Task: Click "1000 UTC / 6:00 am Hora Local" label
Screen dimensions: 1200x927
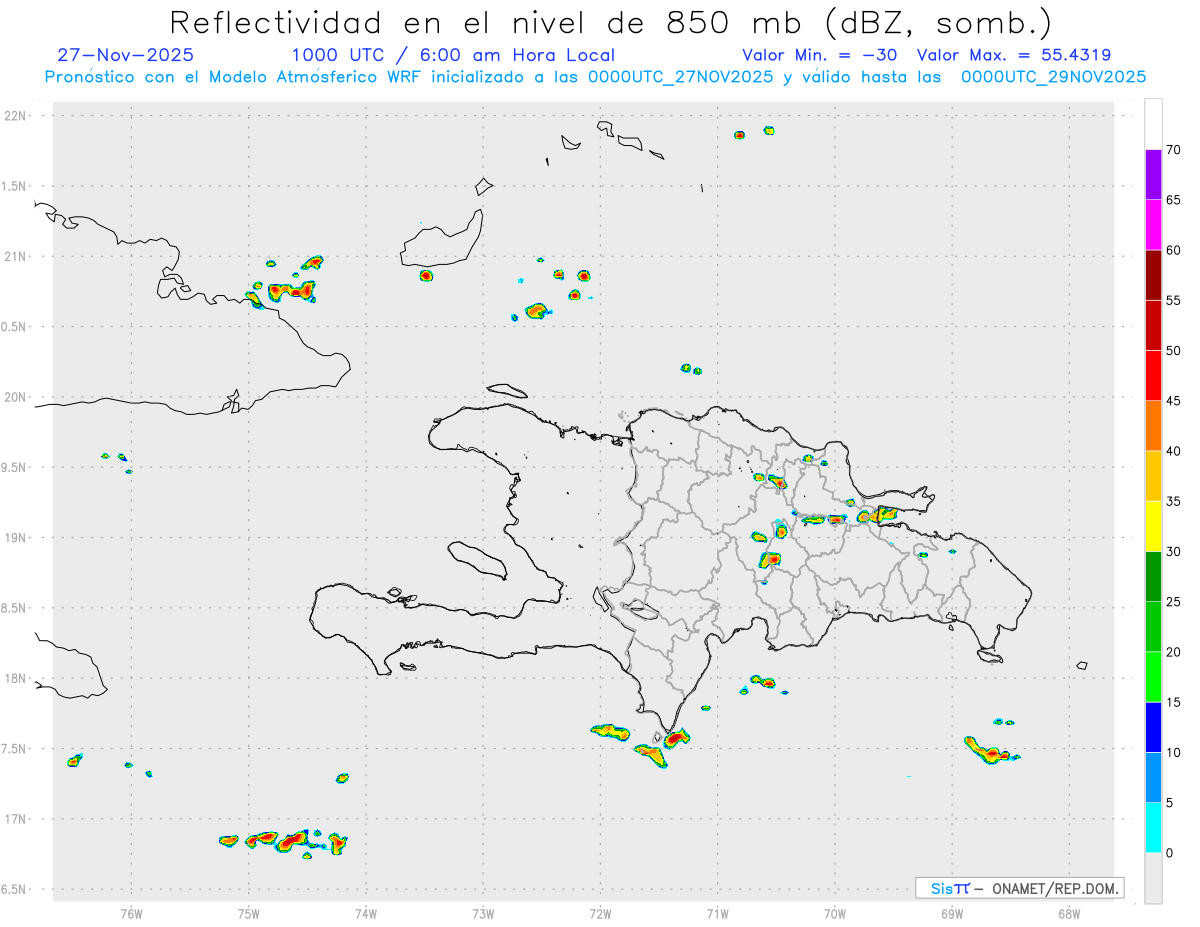Action: pos(453,55)
